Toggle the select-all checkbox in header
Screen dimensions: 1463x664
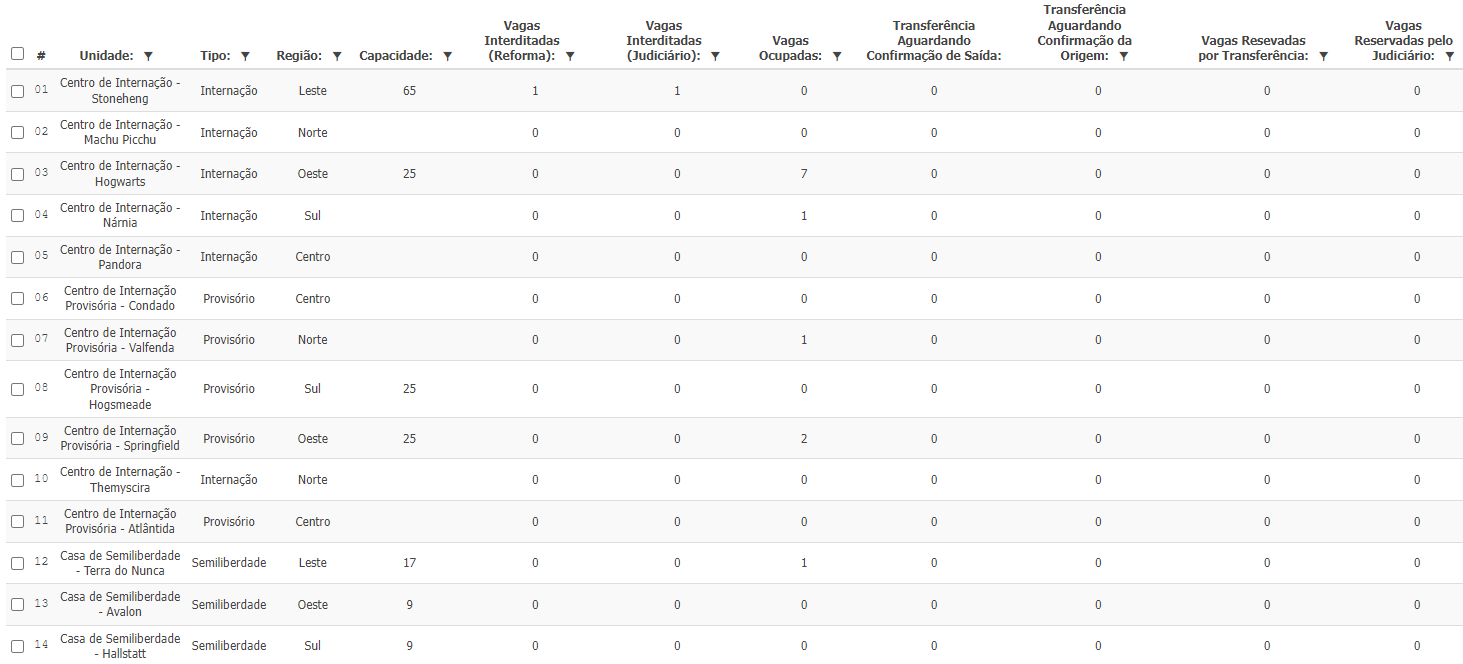[18, 54]
